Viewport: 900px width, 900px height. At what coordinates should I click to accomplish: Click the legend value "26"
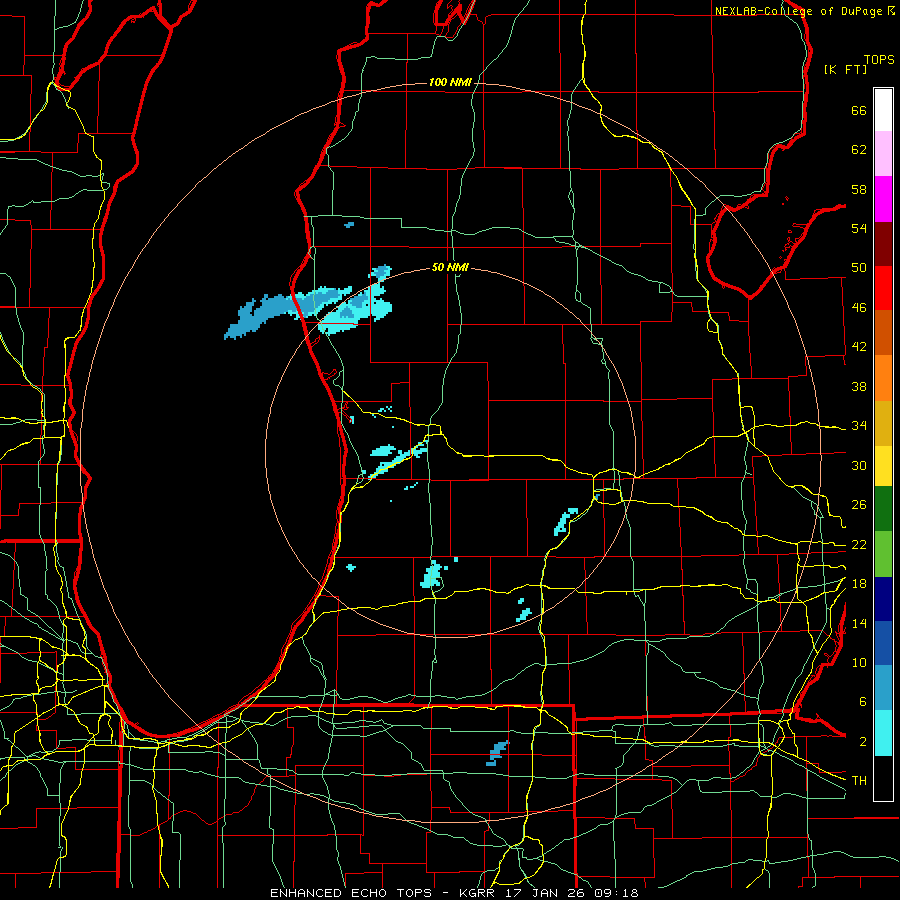(x=859, y=505)
